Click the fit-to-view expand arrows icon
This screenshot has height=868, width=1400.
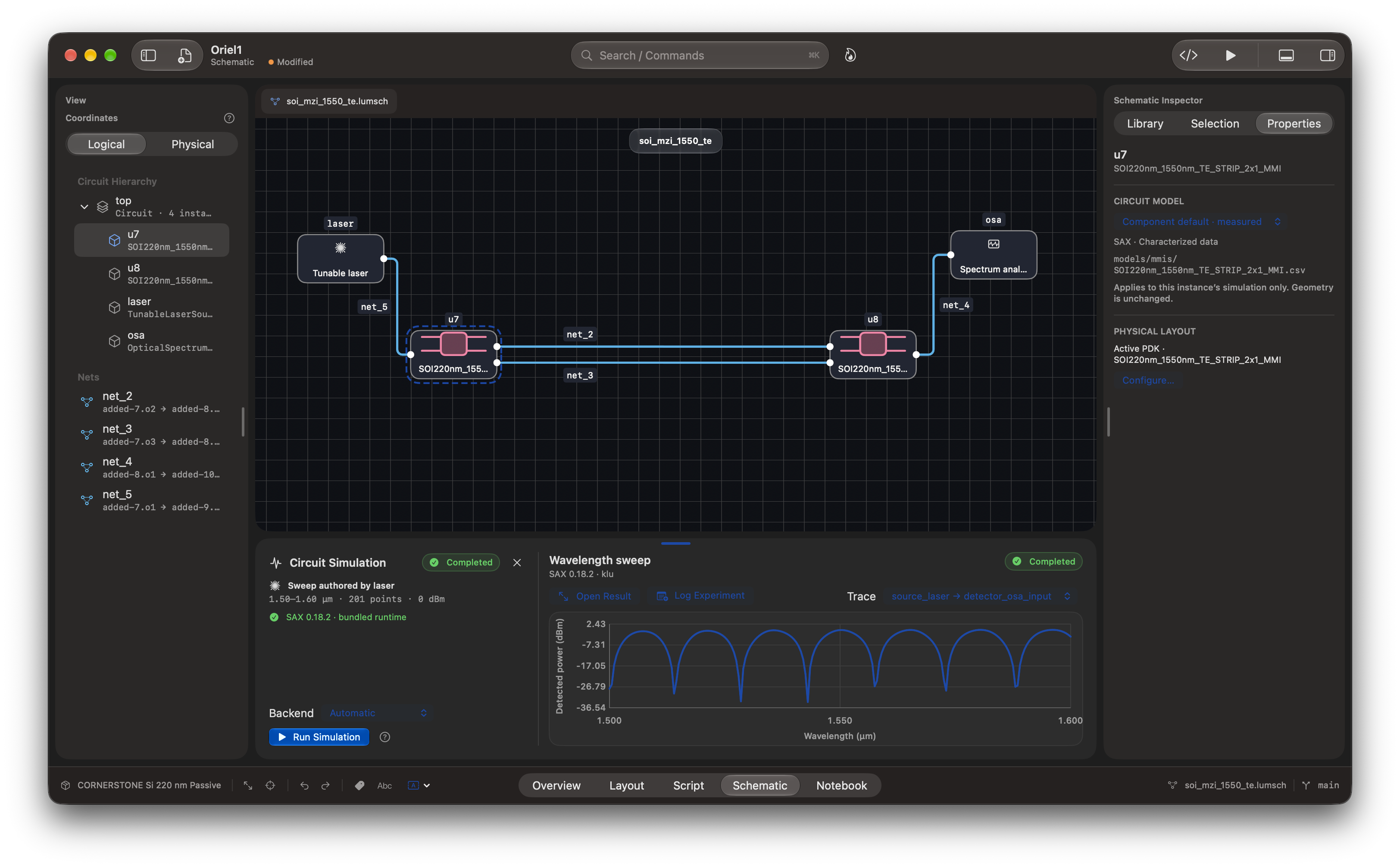pos(248,785)
